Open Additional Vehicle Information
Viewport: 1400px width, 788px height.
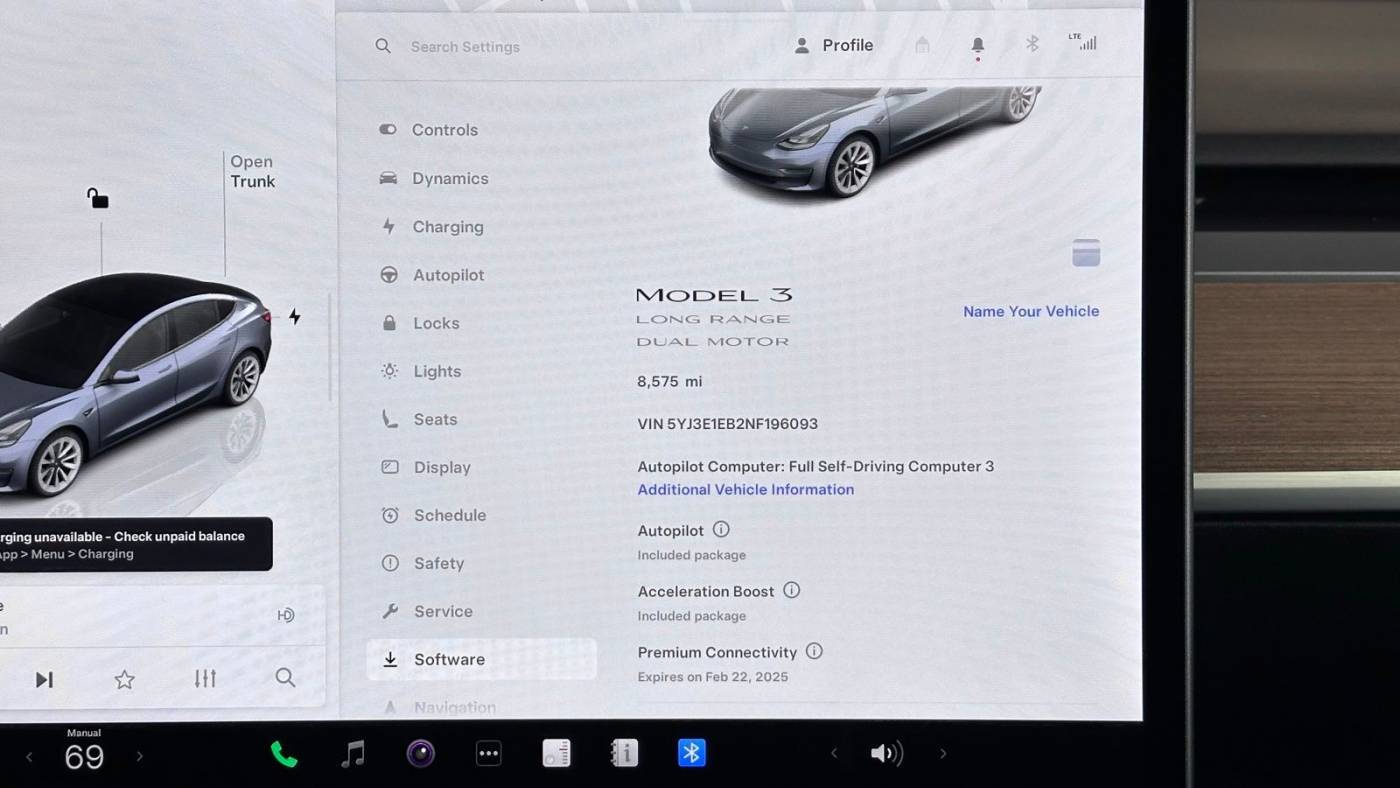746,489
